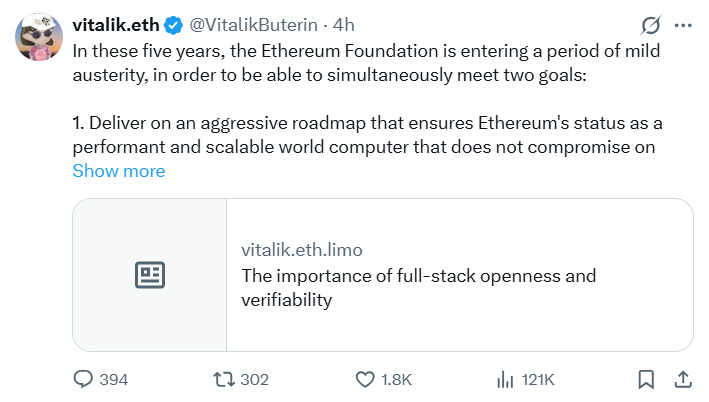Open the full-stack openness article title
Viewport: 709px width, 402px height.
coord(418,287)
